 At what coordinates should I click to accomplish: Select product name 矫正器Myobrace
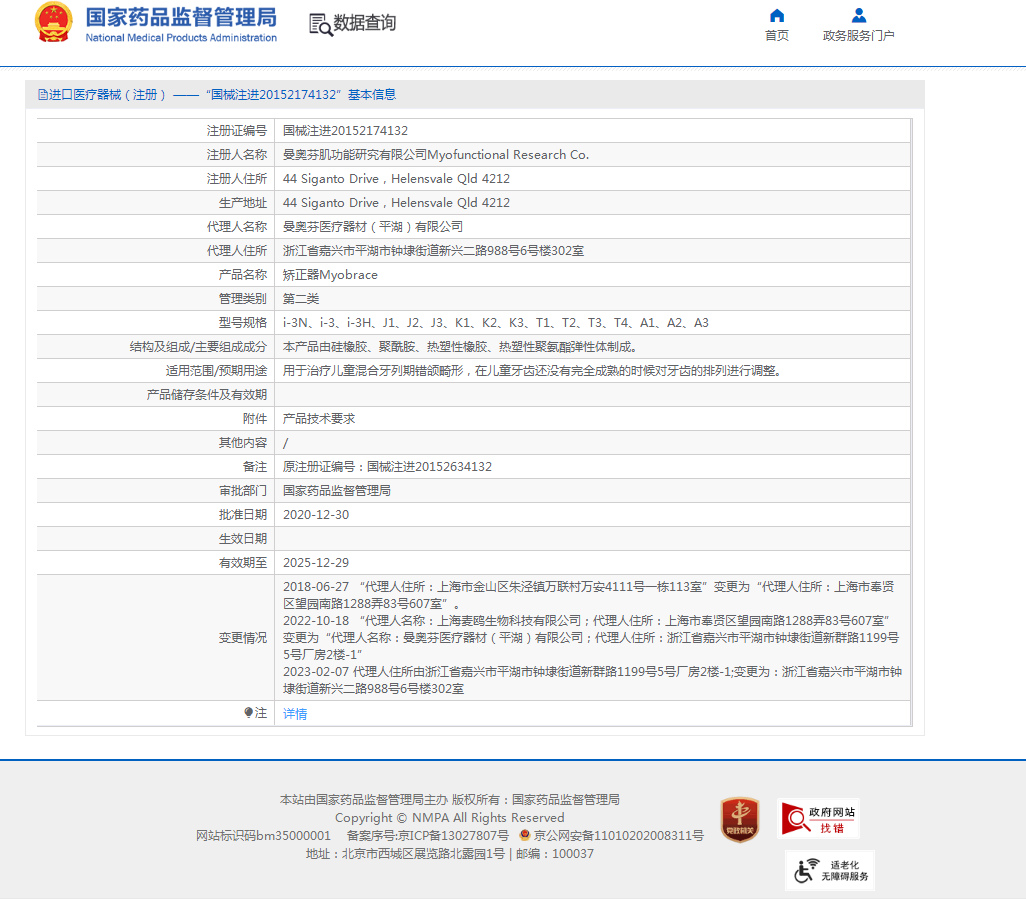(x=330, y=275)
